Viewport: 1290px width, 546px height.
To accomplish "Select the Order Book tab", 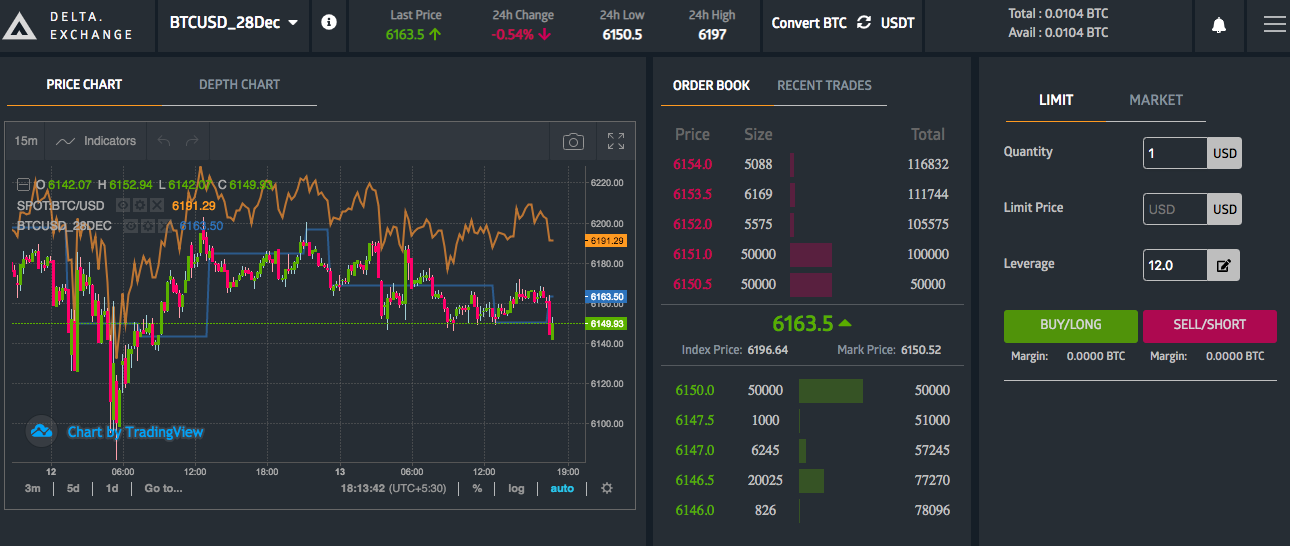I will click(711, 85).
